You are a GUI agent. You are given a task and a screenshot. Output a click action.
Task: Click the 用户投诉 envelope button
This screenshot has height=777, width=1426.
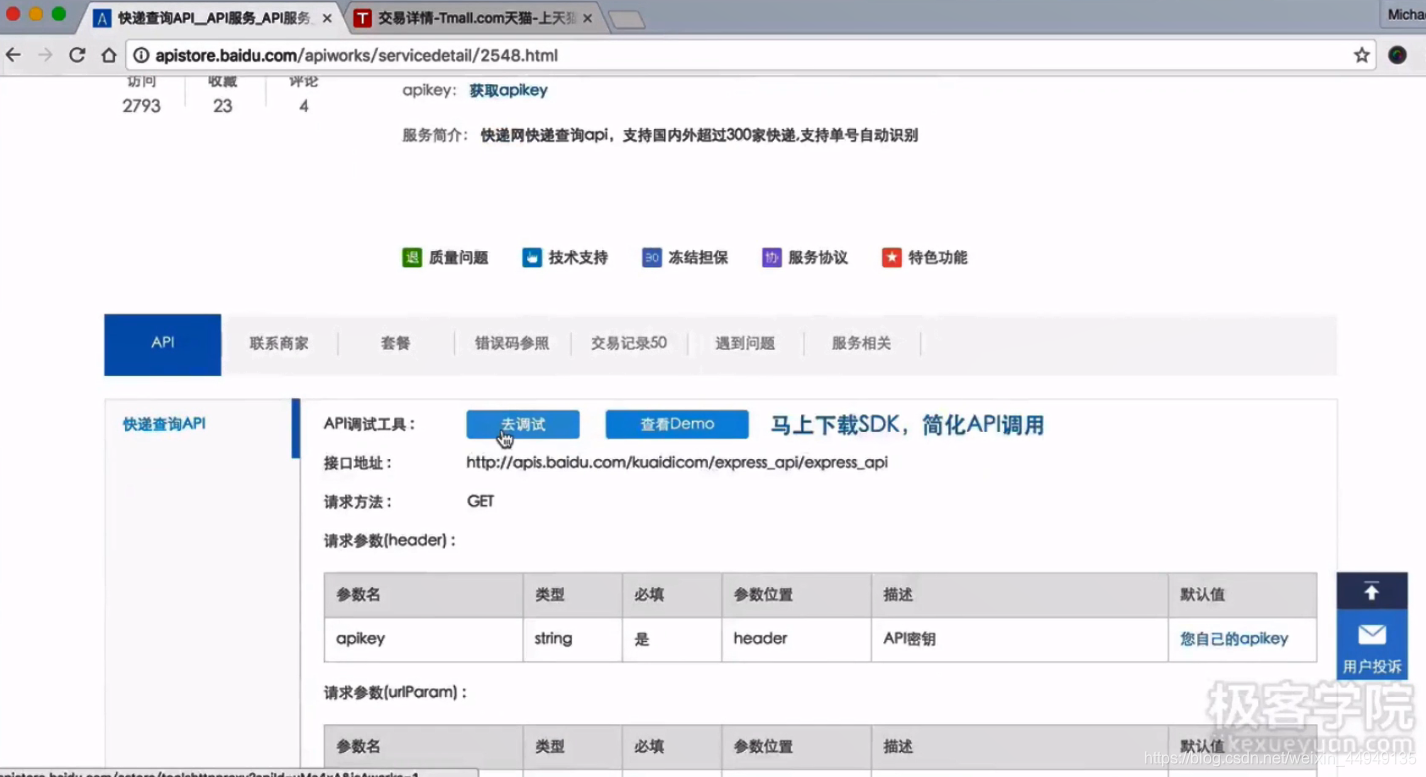pos(1372,645)
